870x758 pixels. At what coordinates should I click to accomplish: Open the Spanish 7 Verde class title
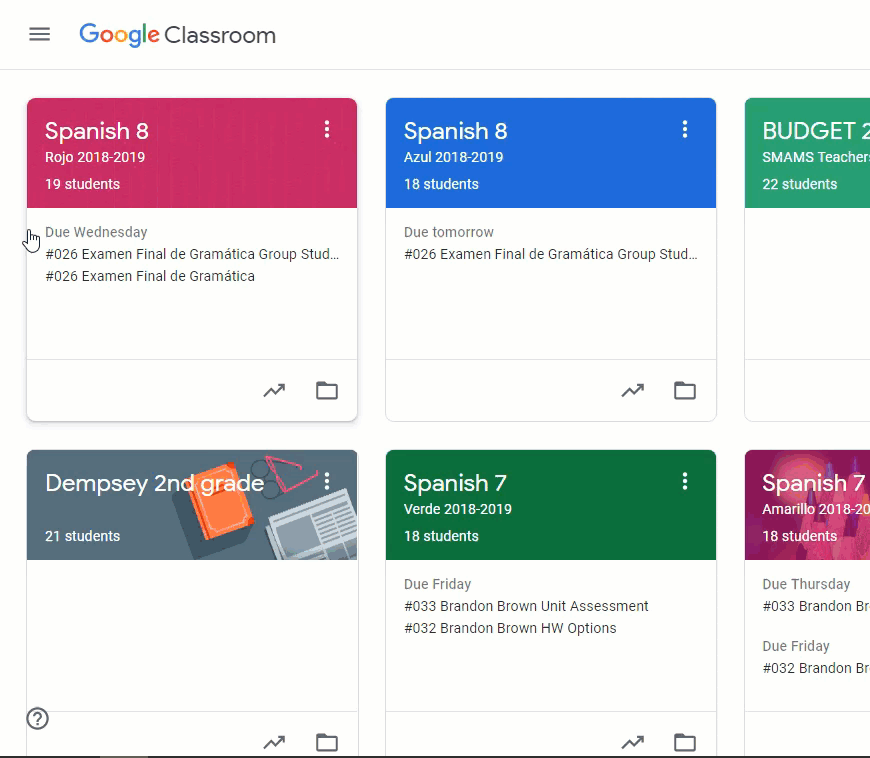pyautogui.click(x=455, y=483)
